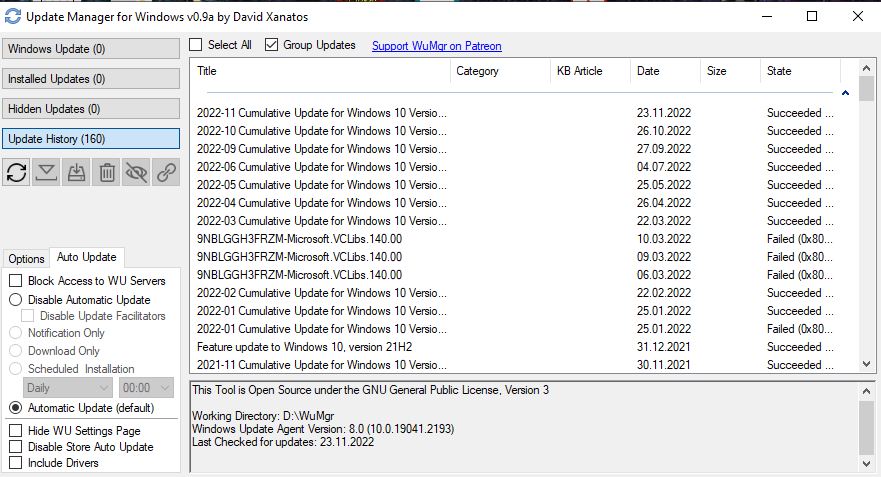This screenshot has width=881, height=477.
Task: Select VCLibs row dated 06.03.2022
Action: [515, 275]
